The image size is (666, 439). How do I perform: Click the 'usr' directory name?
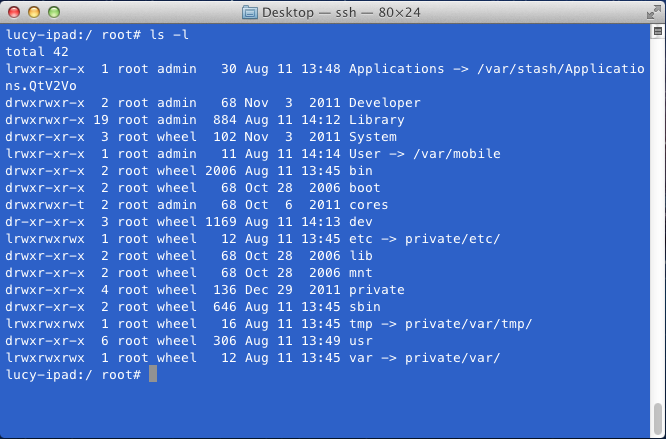[x=361, y=341]
